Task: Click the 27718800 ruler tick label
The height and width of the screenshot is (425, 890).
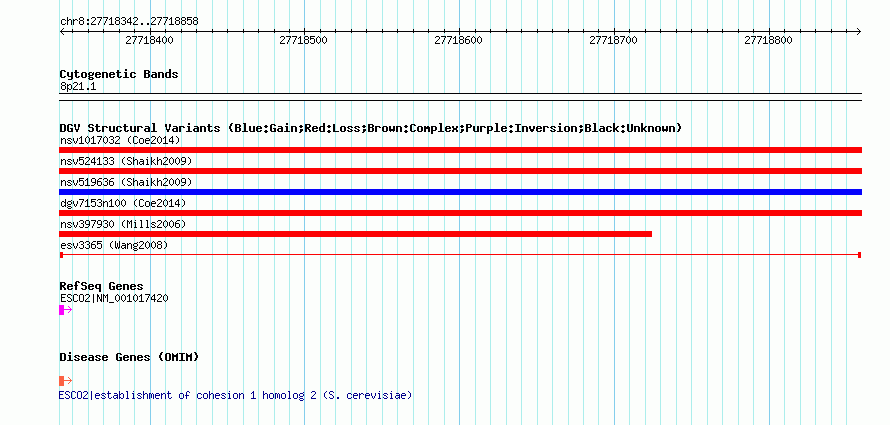Action: (x=768, y=40)
